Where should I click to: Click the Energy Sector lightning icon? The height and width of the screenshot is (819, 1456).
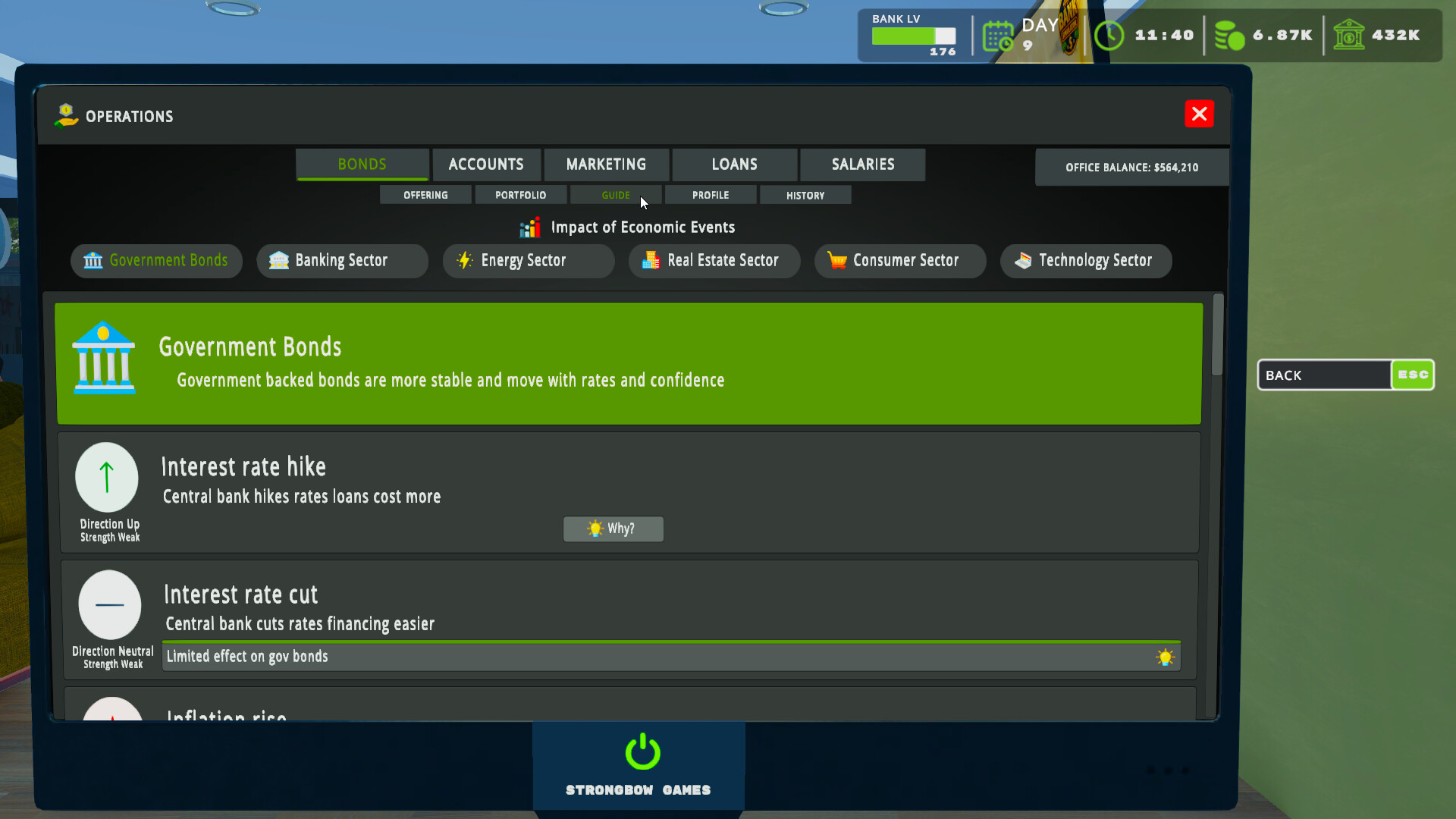pyautogui.click(x=464, y=261)
